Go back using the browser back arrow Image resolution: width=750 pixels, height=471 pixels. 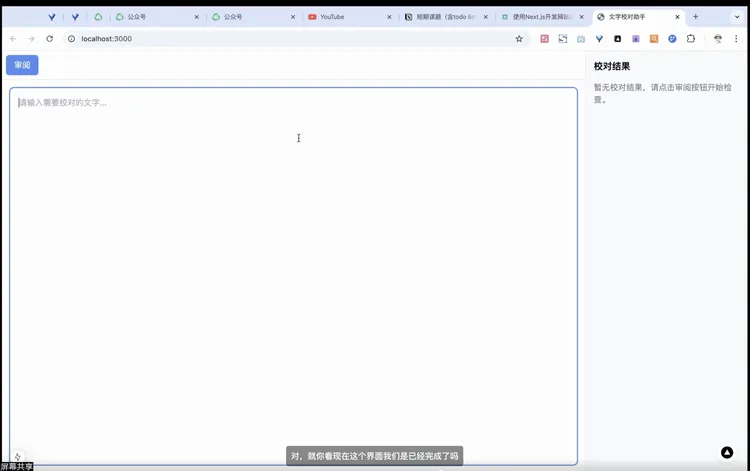pyautogui.click(x=13, y=39)
